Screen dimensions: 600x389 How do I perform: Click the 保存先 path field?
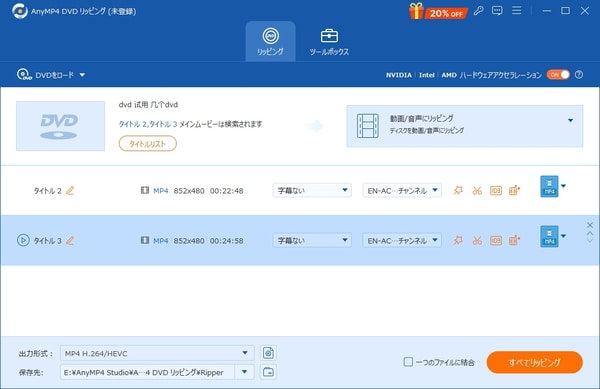pos(147,372)
